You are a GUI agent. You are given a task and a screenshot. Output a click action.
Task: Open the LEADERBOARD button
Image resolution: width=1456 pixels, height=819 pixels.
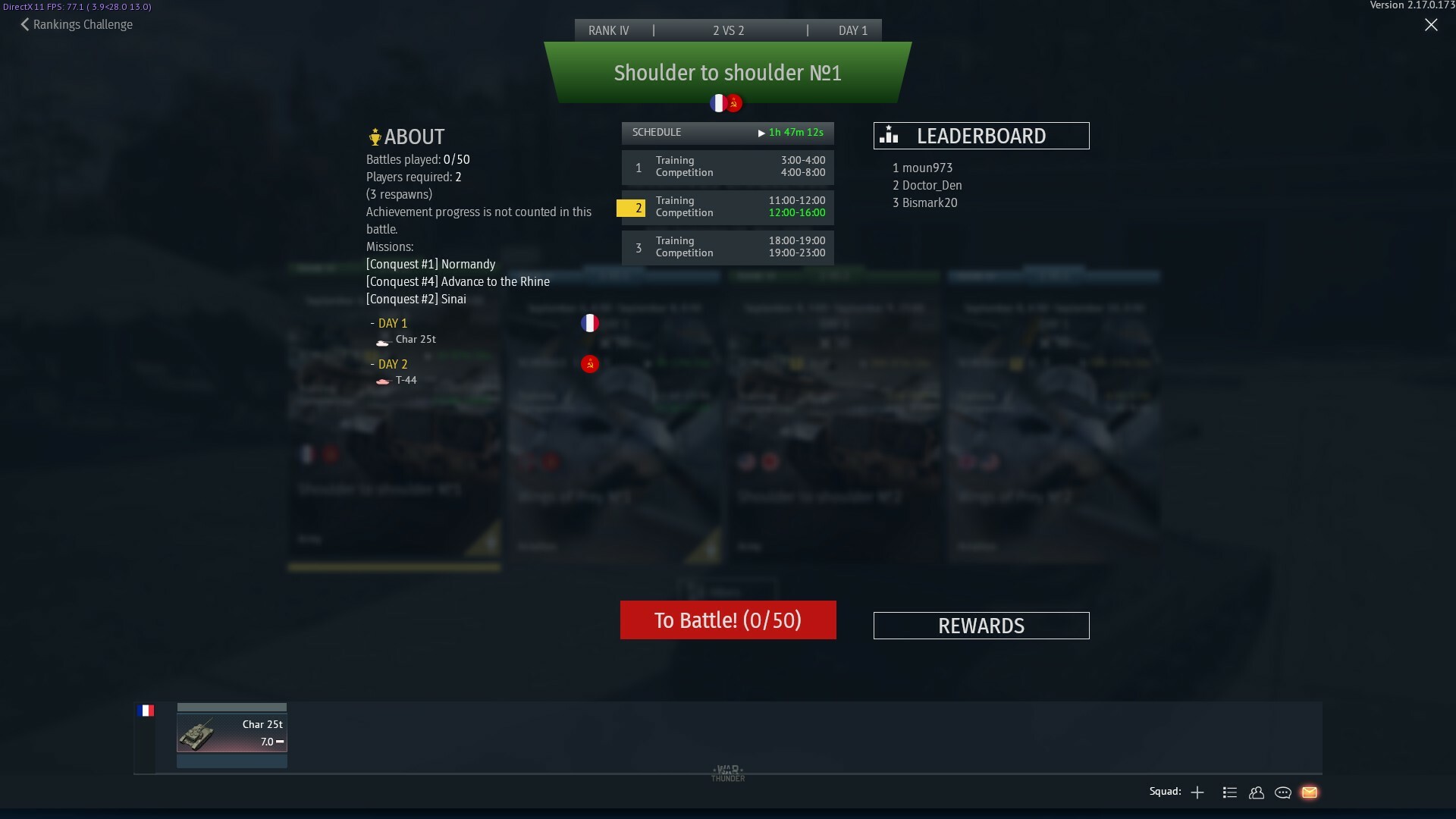point(981,136)
